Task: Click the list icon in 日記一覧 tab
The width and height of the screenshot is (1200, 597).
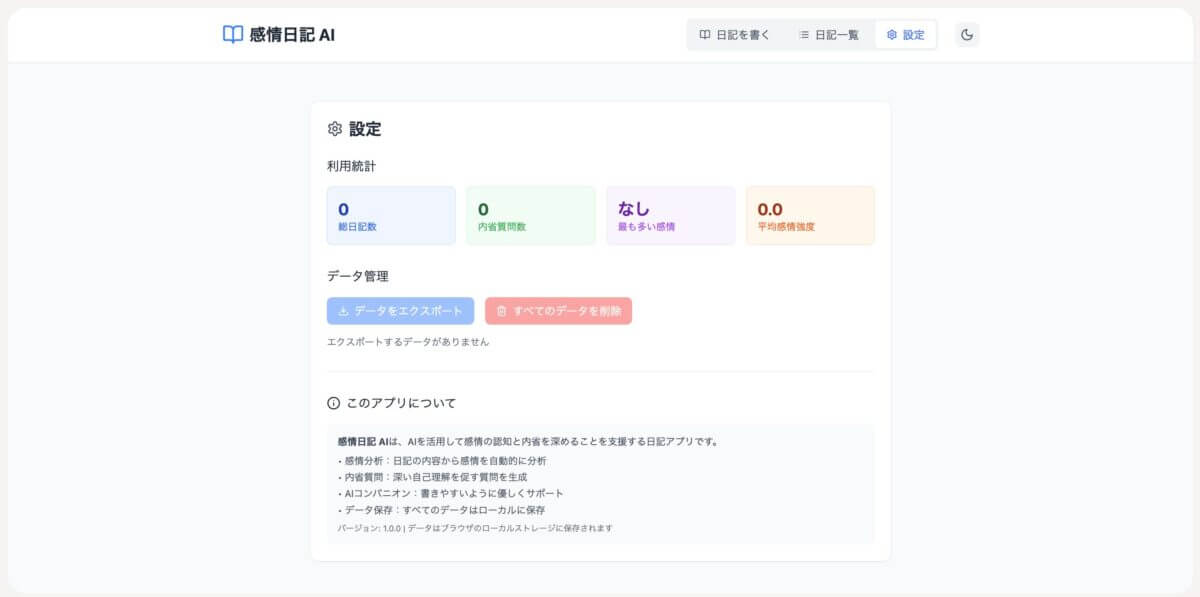Action: click(x=803, y=35)
